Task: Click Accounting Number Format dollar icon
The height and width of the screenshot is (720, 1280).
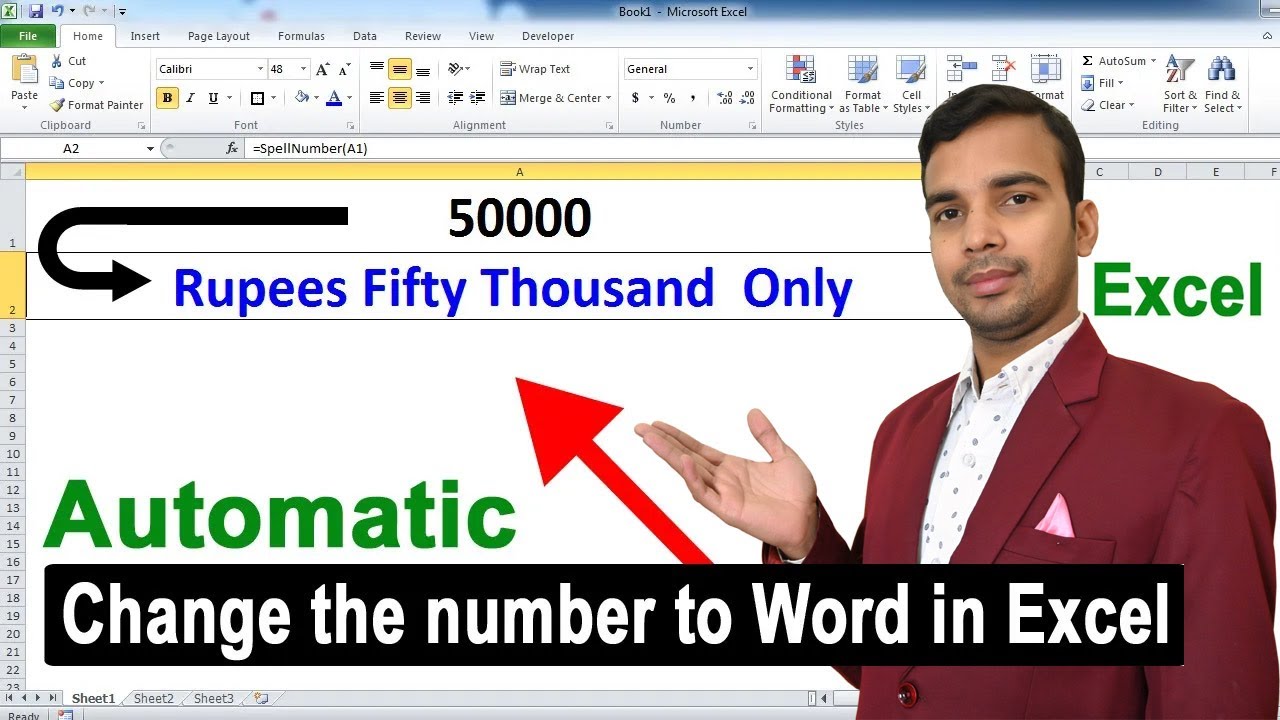Action: click(x=635, y=98)
